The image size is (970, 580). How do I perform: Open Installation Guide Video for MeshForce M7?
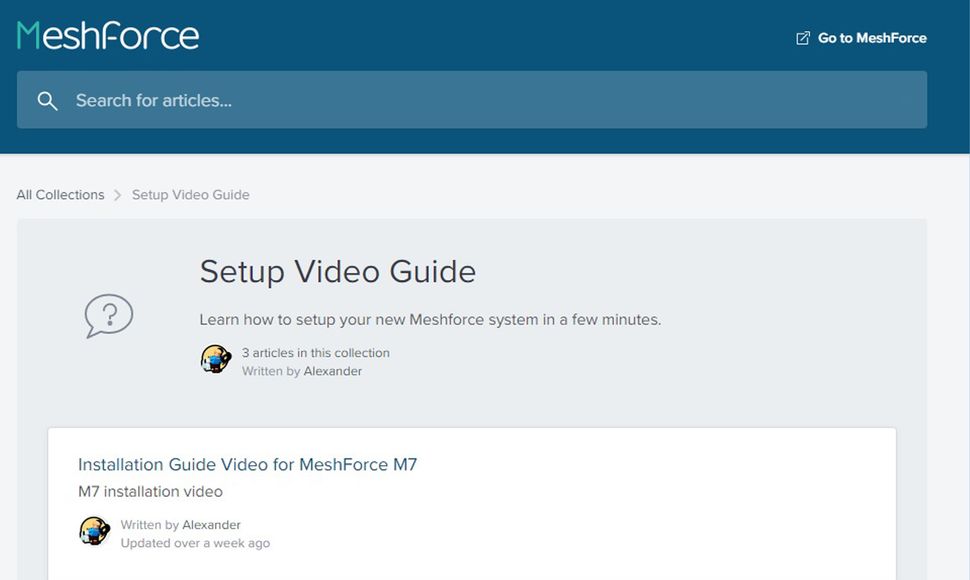click(247, 464)
